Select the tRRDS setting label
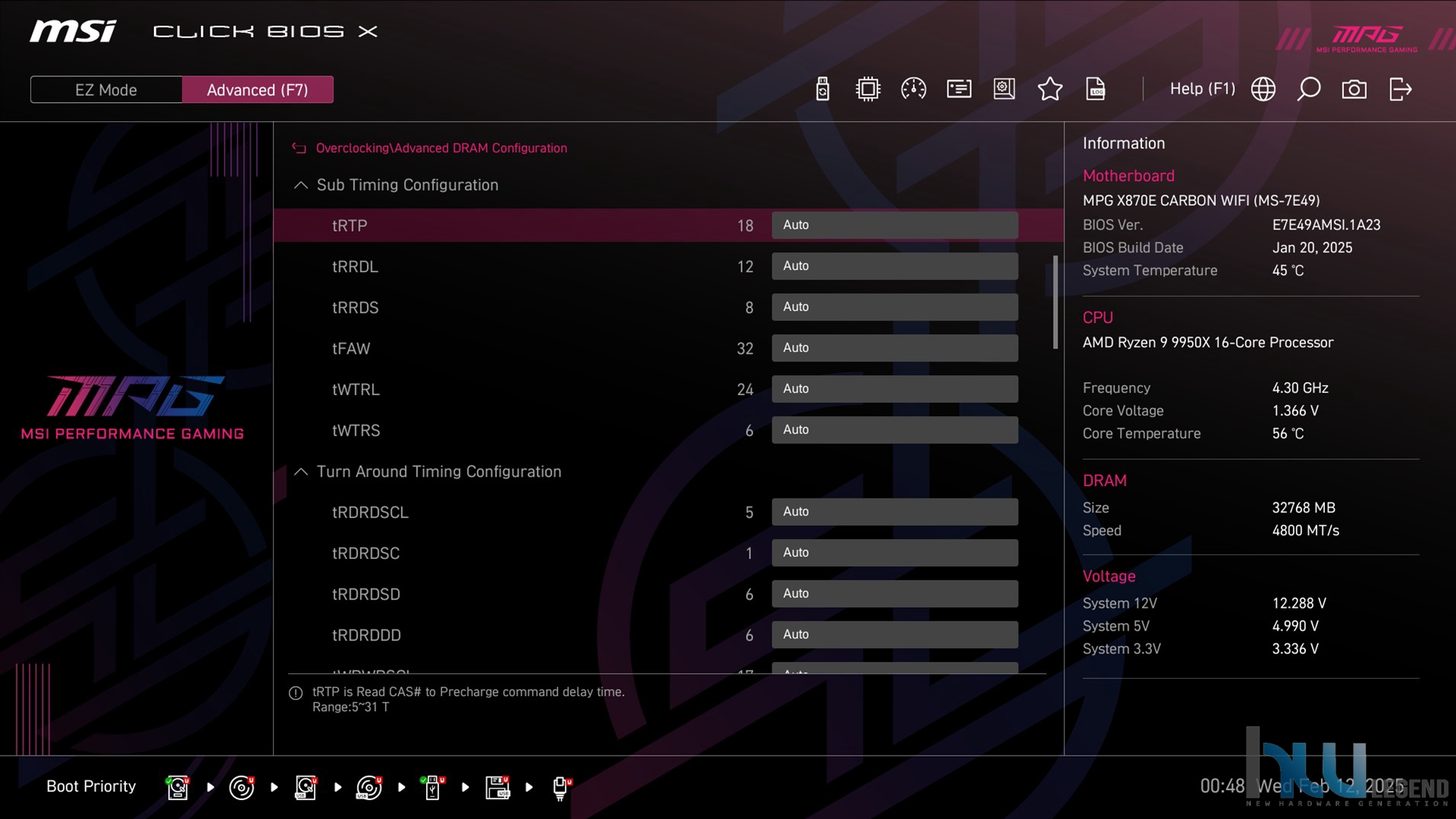Image resolution: width=1456 pixels, height=819 pixels. (355, 307)
